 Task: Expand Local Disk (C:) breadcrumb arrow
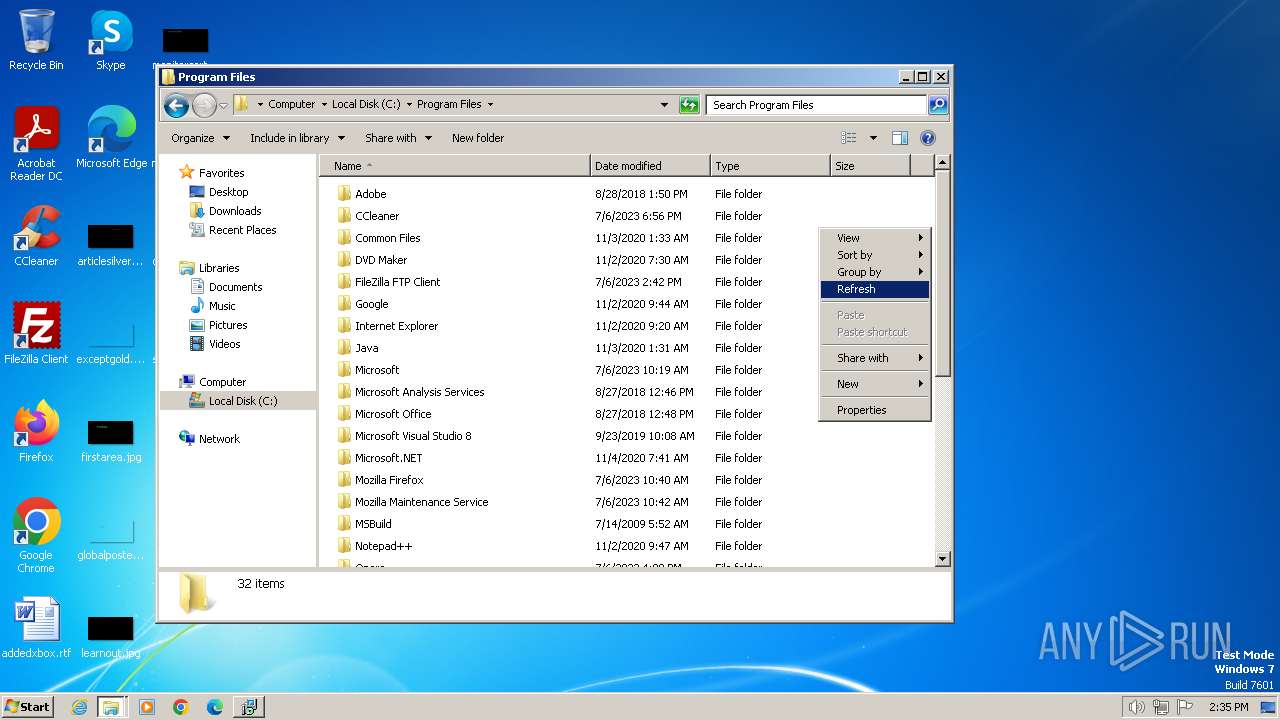point(409,105)
